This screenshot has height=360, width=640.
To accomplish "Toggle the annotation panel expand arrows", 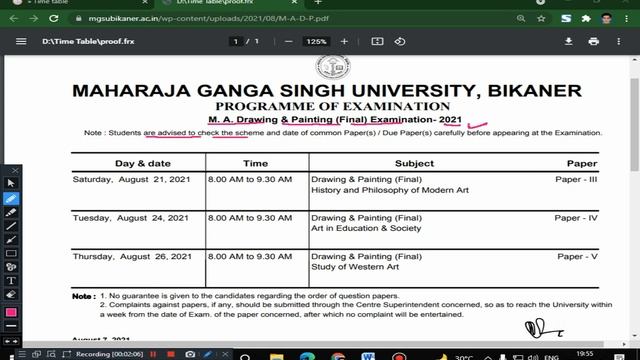I will point(11,341).
